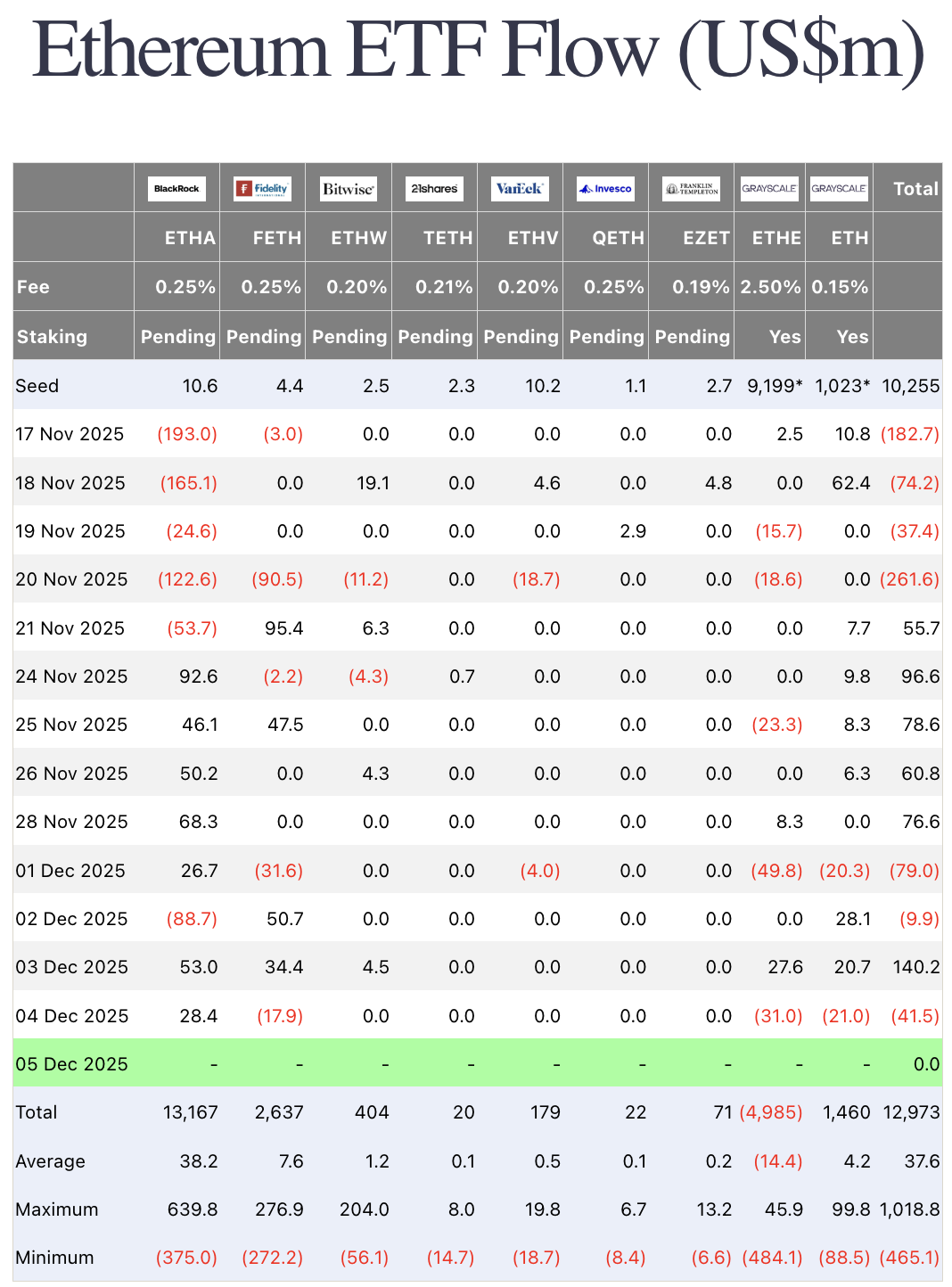Select the ETHV ticker header

[533, 238]
